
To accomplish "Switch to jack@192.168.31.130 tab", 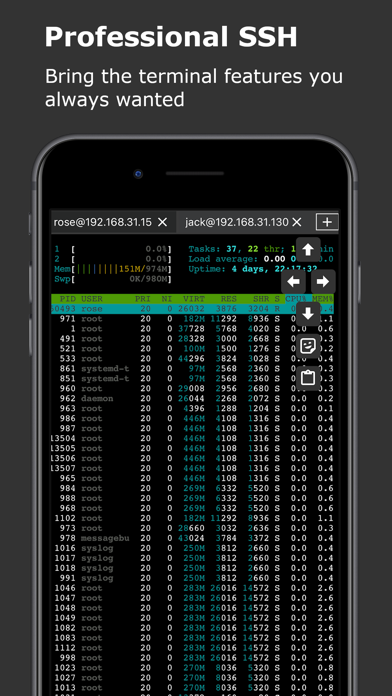I will point(237,222).
